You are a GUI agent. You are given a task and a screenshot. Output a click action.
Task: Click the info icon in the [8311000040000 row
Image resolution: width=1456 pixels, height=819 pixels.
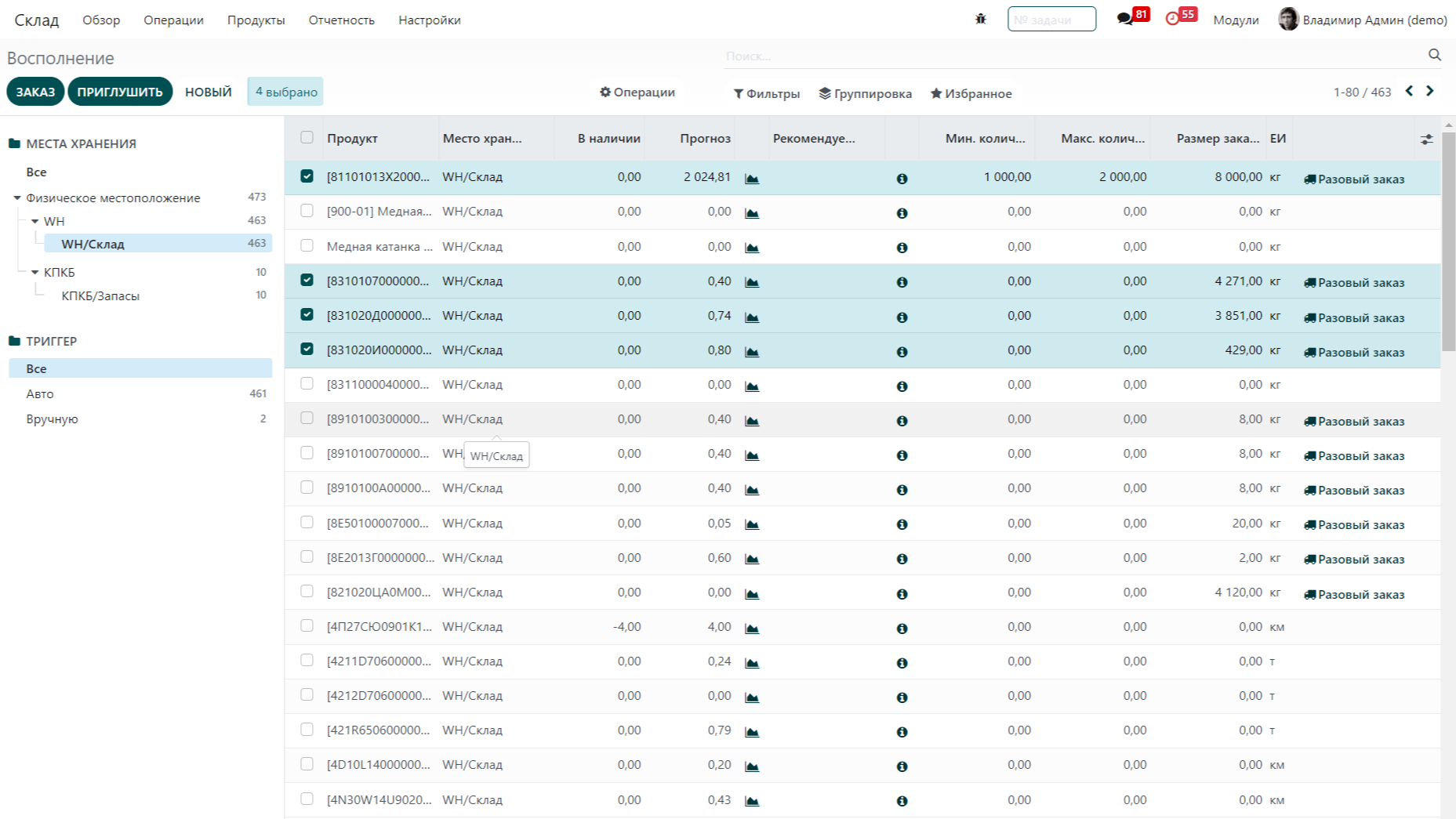pos(902,386)
